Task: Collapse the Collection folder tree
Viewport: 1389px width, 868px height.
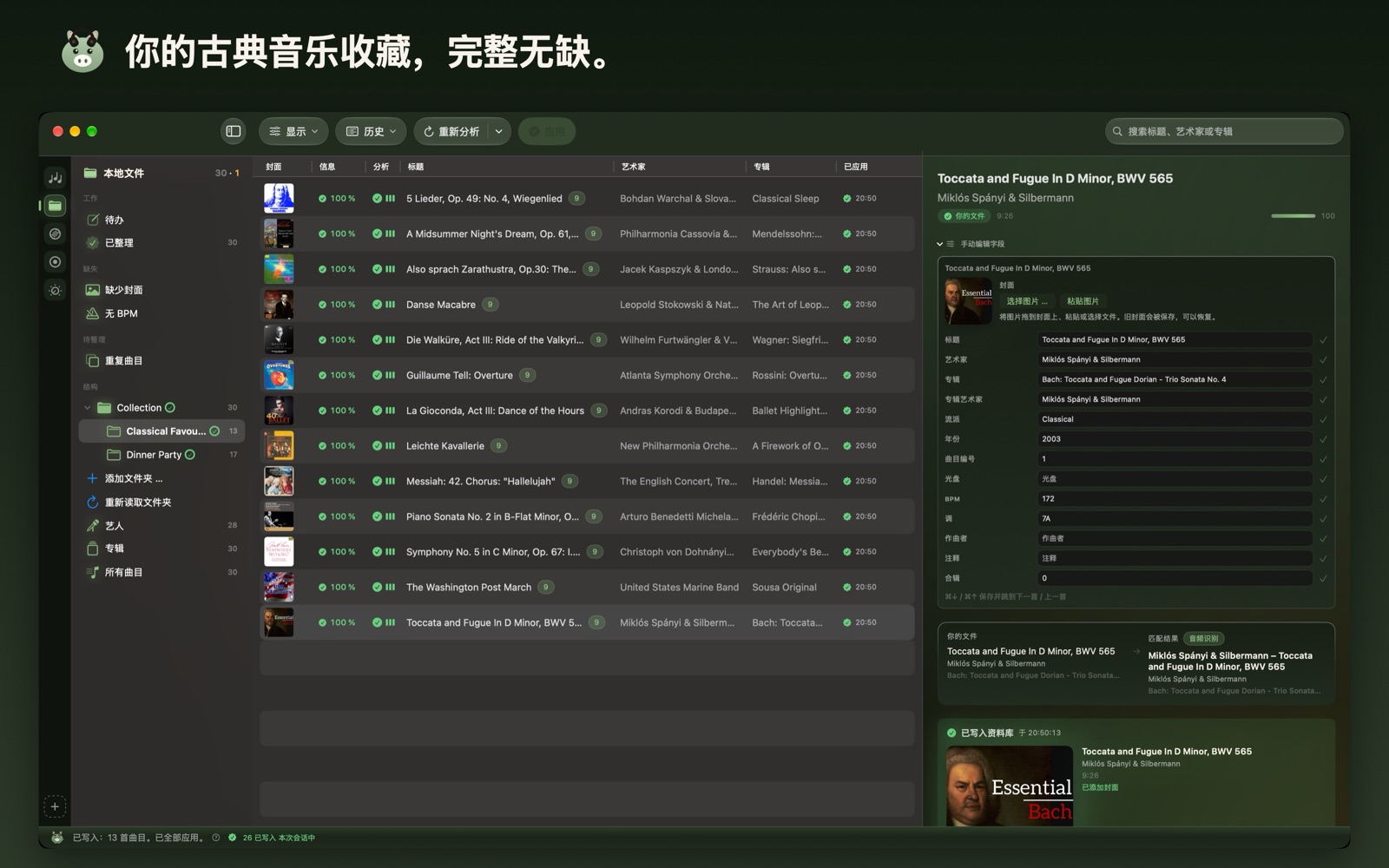Action: point(87,408)
